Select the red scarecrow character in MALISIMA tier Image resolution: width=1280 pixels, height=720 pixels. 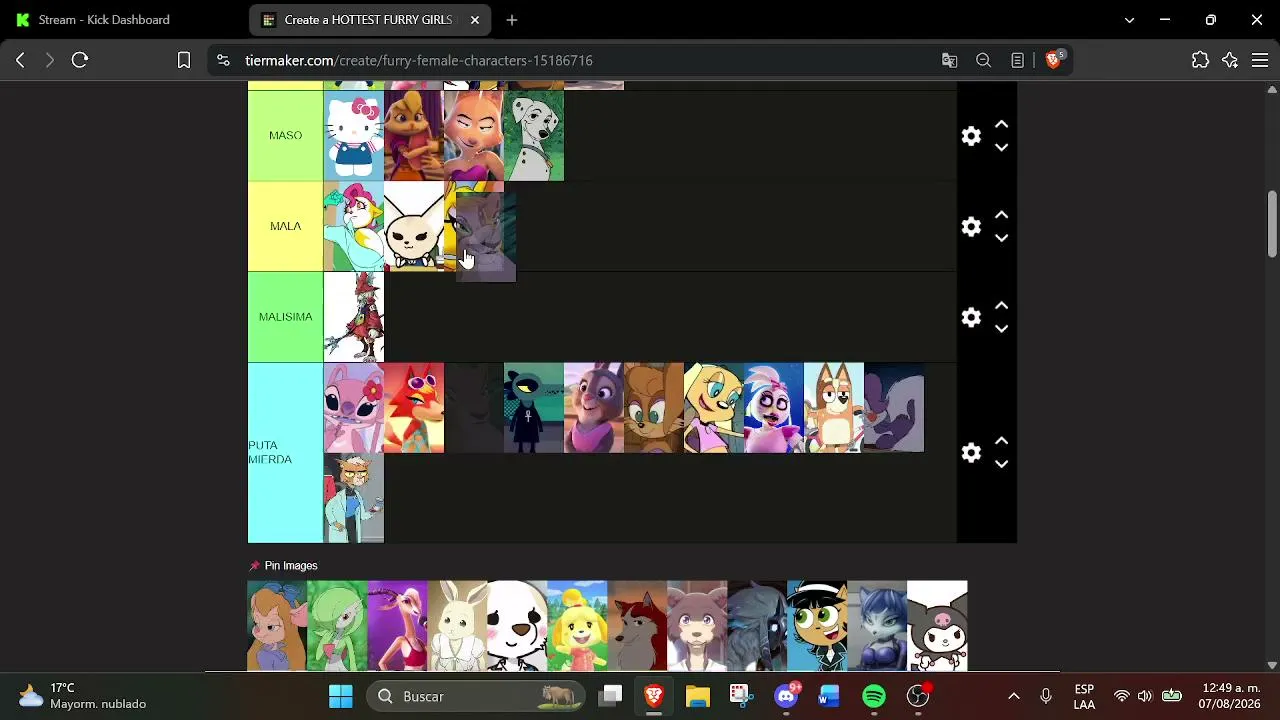click(x=354, y=317)
